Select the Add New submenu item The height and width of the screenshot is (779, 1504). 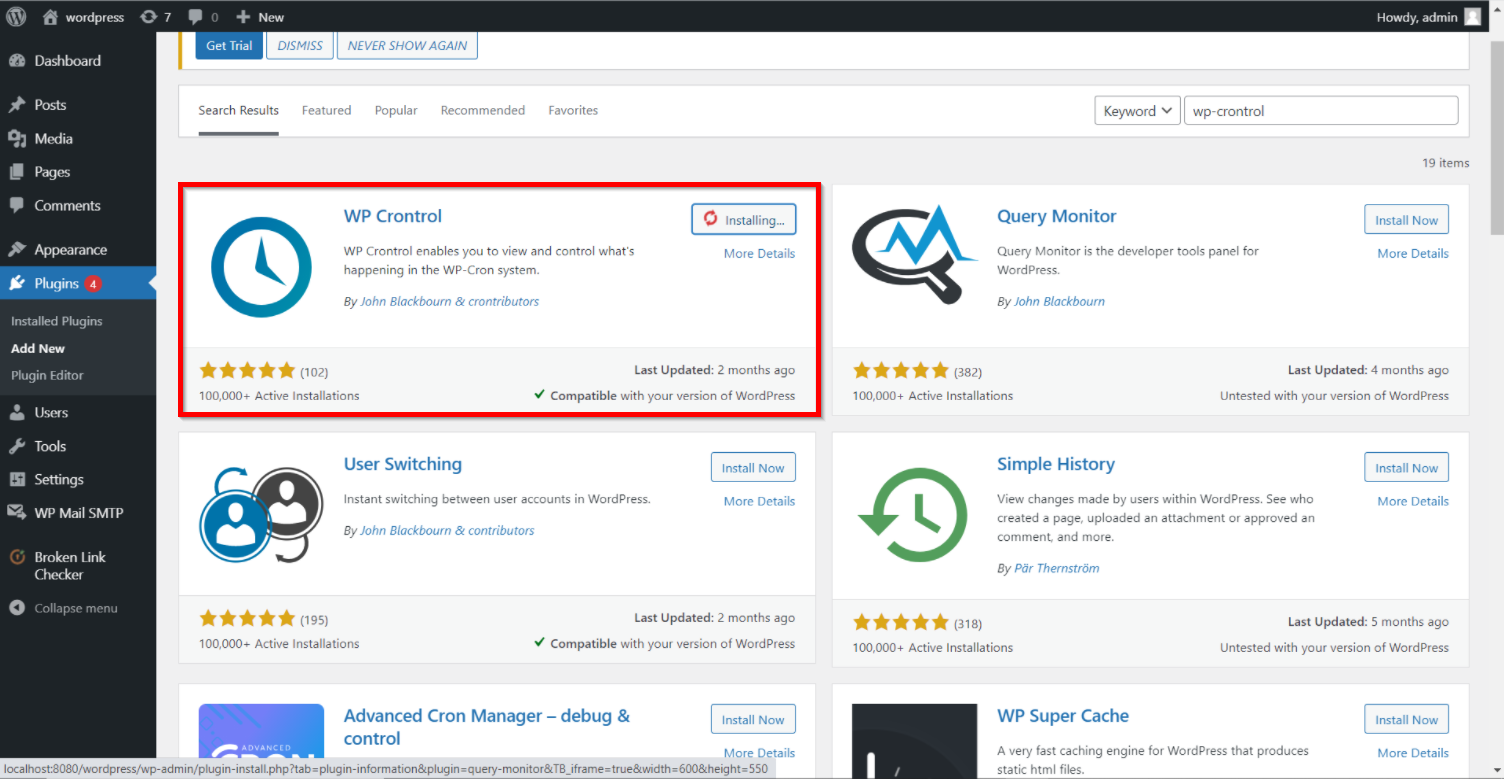(38, 349)
